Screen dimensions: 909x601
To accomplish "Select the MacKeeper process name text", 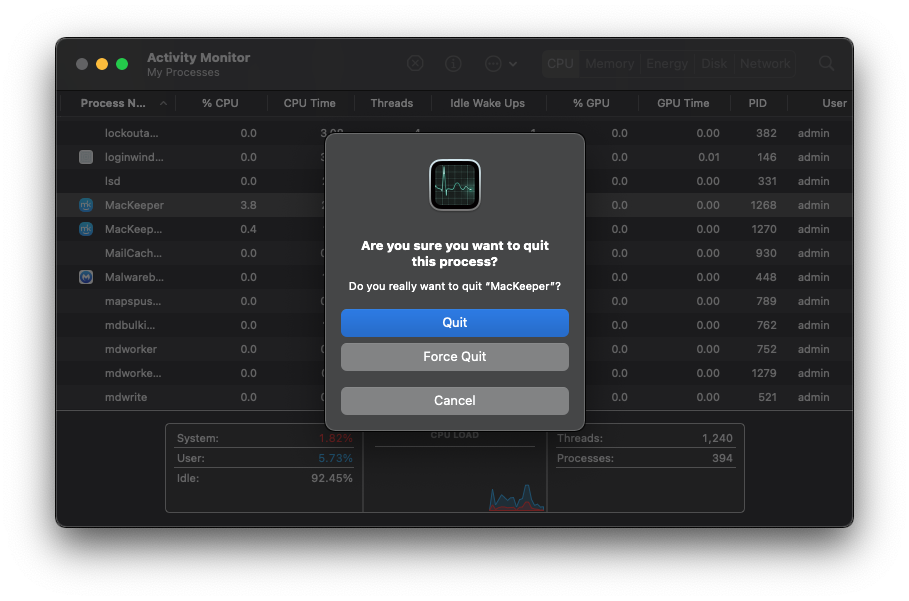I will point(134,205).
